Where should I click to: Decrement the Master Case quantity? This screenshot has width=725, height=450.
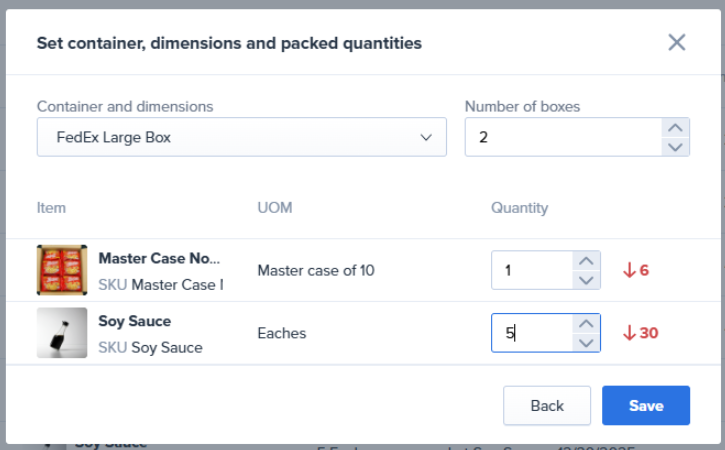click(587, 280)
